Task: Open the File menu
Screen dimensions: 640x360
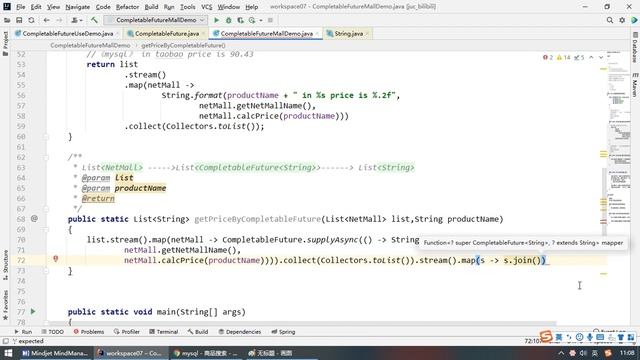Action: click(x=20, y=7)
